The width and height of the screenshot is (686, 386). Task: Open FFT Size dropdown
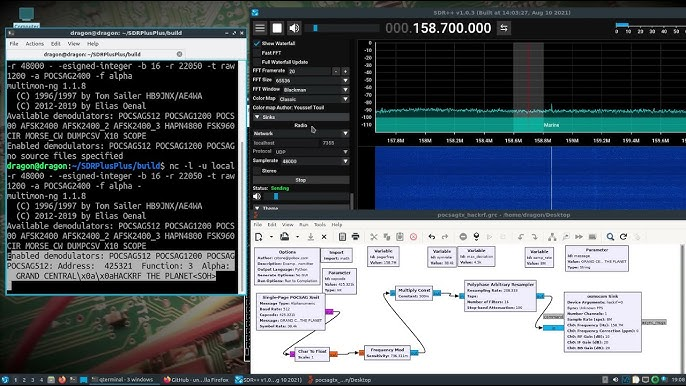click(312, 81)
